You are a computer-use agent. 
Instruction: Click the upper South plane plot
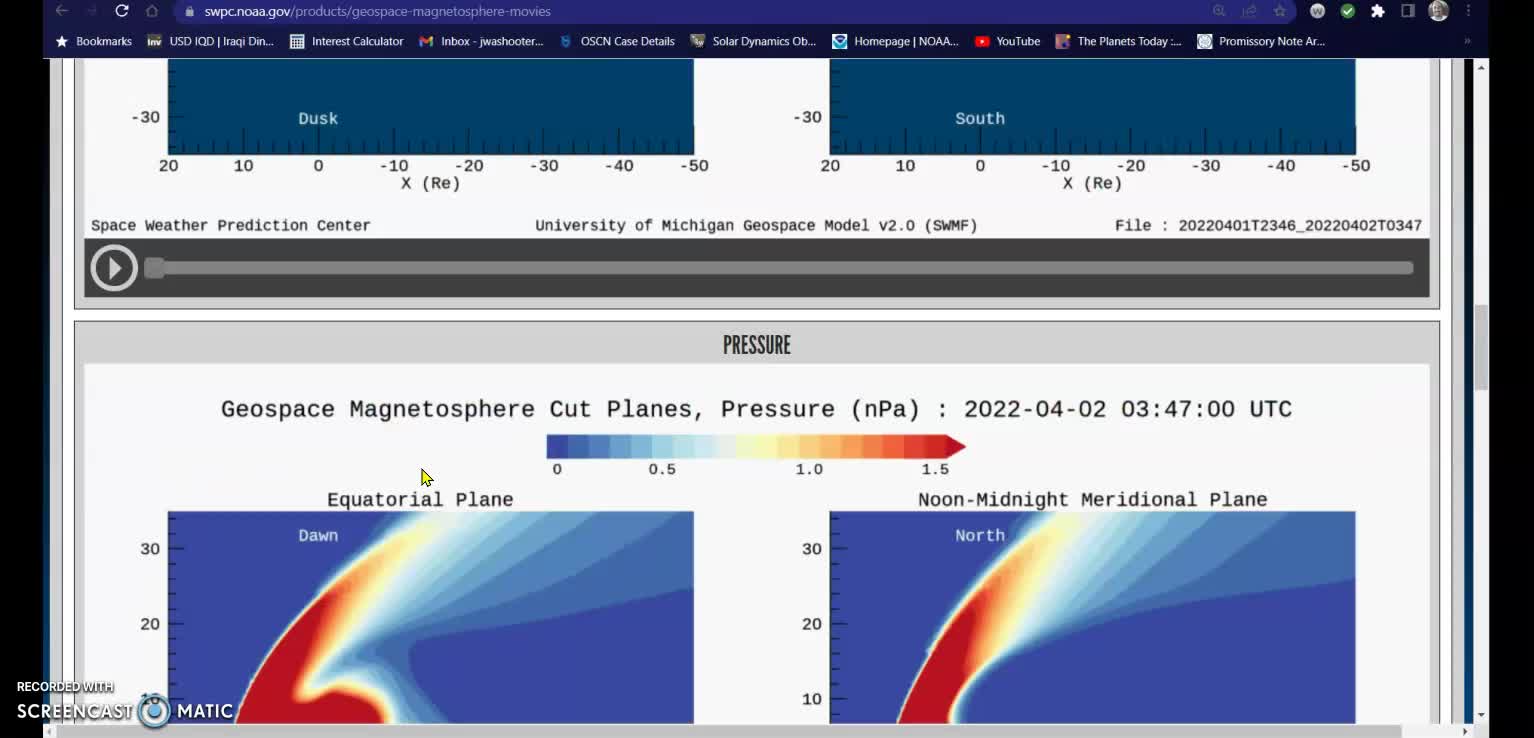[1092, 106]
